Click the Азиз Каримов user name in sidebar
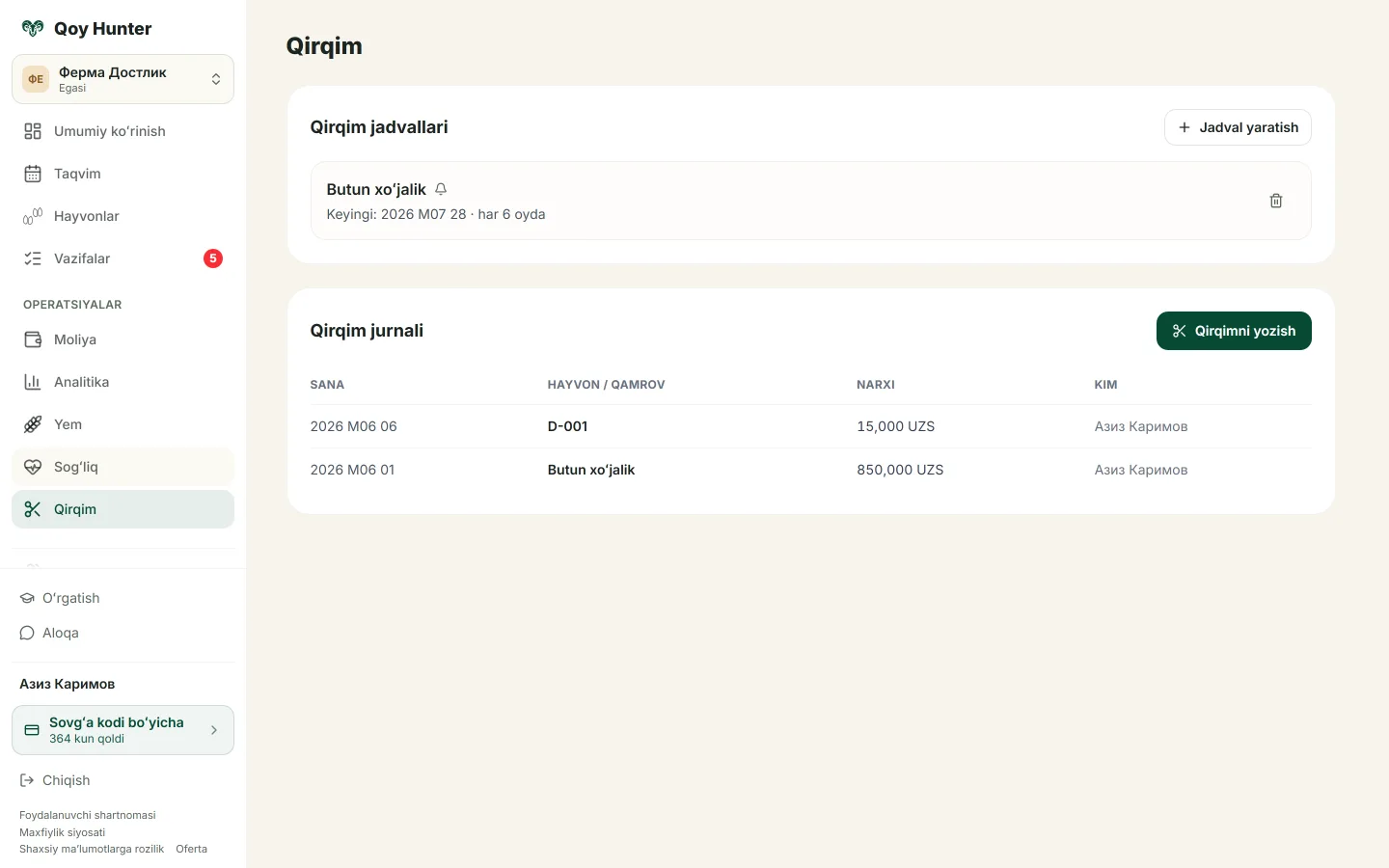 point(68,684)
